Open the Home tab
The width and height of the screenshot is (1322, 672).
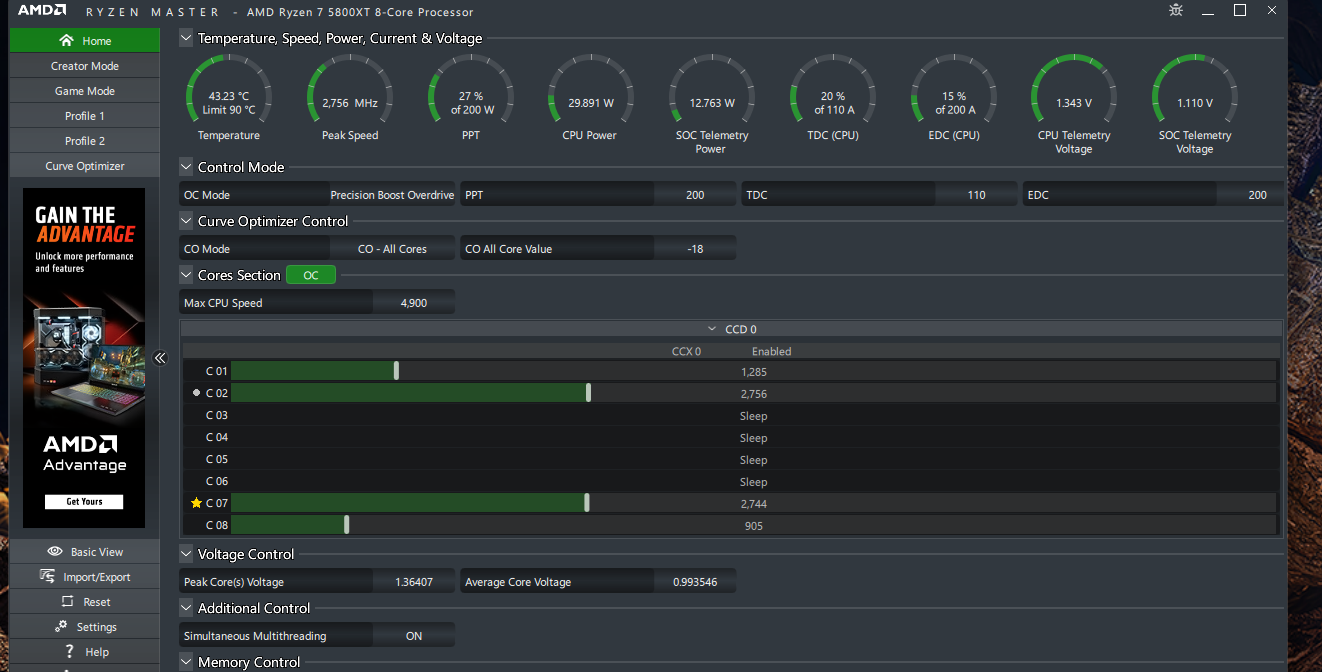tap(84, 41)
